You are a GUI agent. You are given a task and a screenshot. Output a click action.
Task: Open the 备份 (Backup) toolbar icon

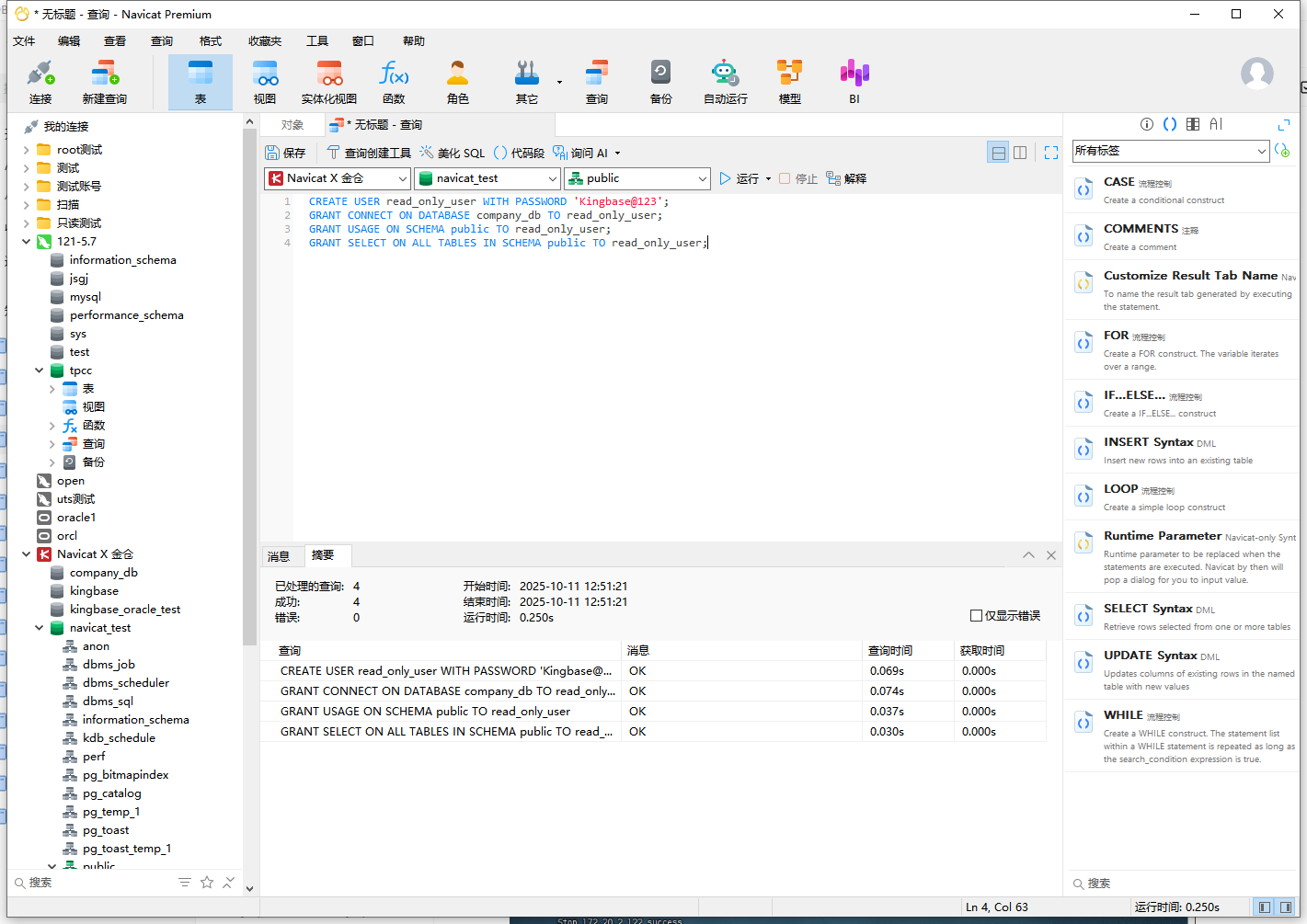(661, 82)
